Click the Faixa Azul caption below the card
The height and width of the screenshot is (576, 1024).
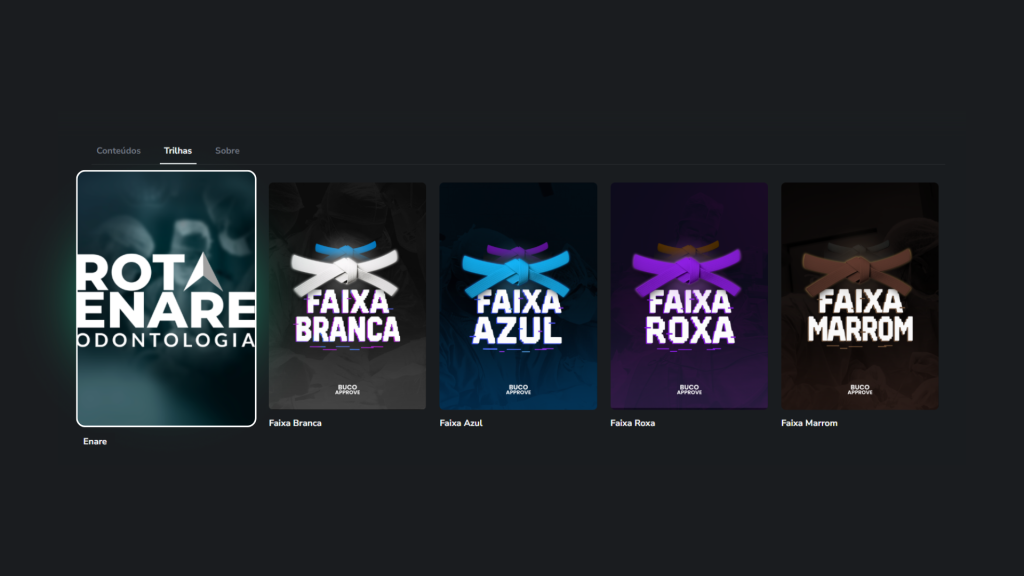point(461,423)
